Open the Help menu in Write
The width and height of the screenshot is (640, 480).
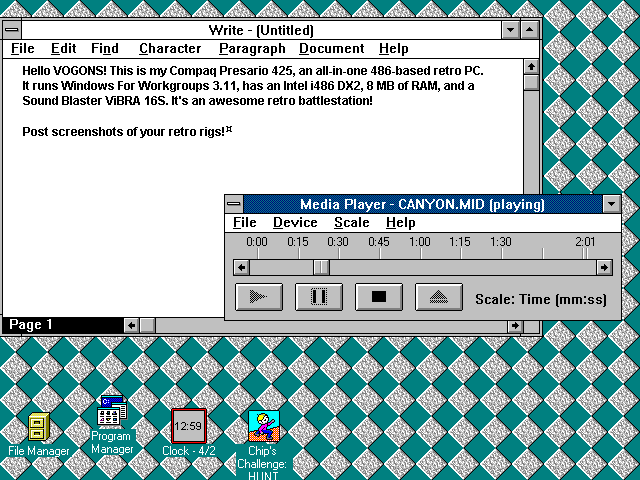(393, 49)
